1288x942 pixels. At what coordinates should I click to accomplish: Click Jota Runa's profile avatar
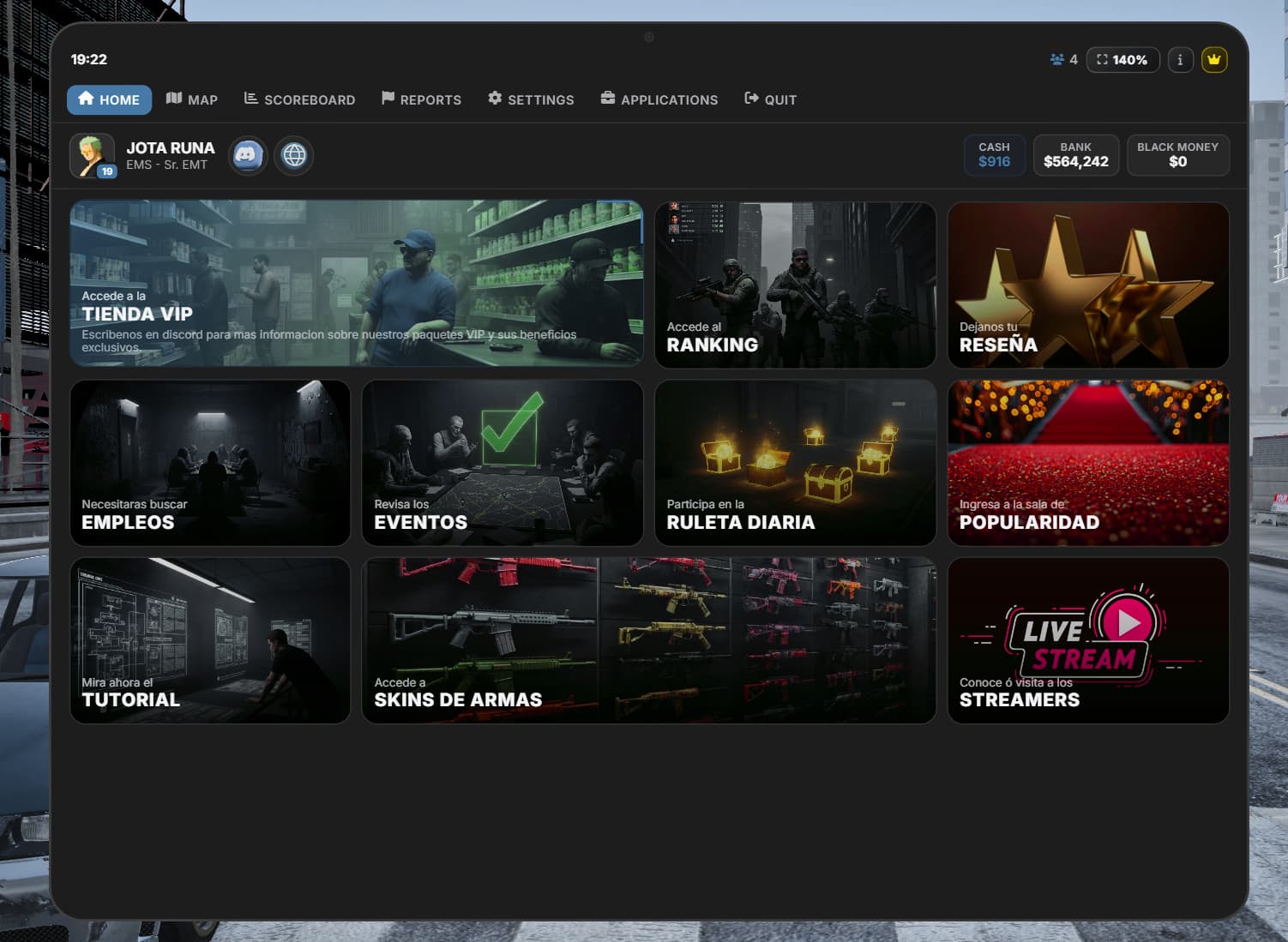[93, 156]
